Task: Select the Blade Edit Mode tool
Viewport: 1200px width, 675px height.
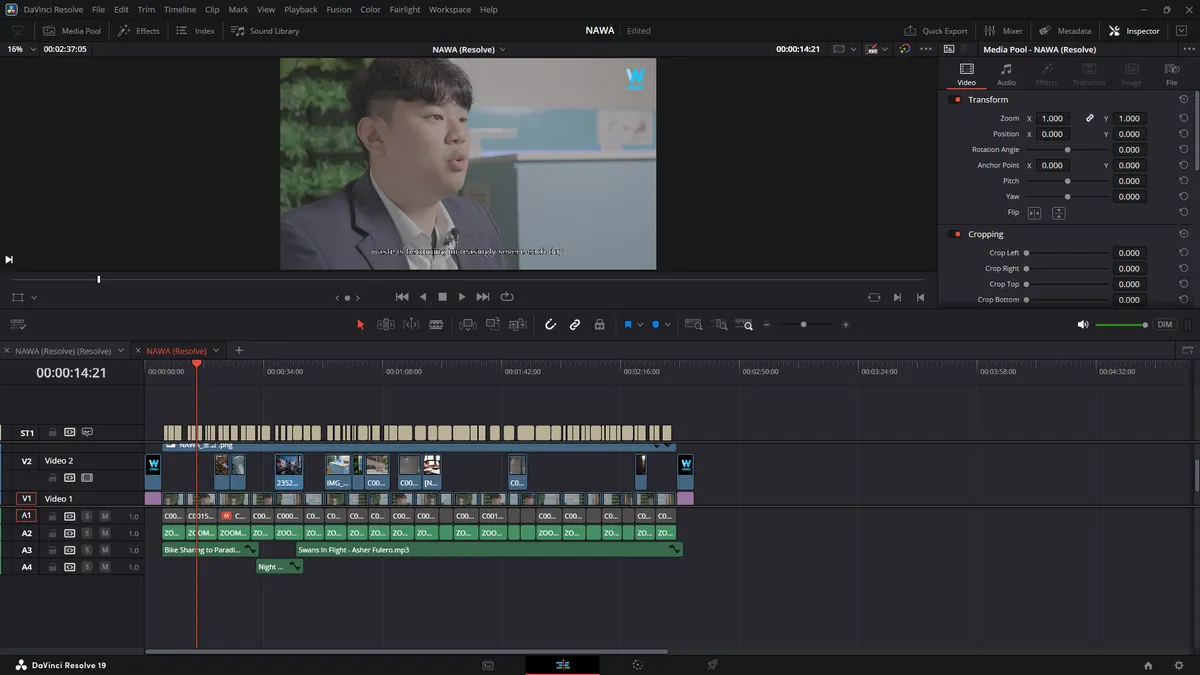Action: pos(436,325)
